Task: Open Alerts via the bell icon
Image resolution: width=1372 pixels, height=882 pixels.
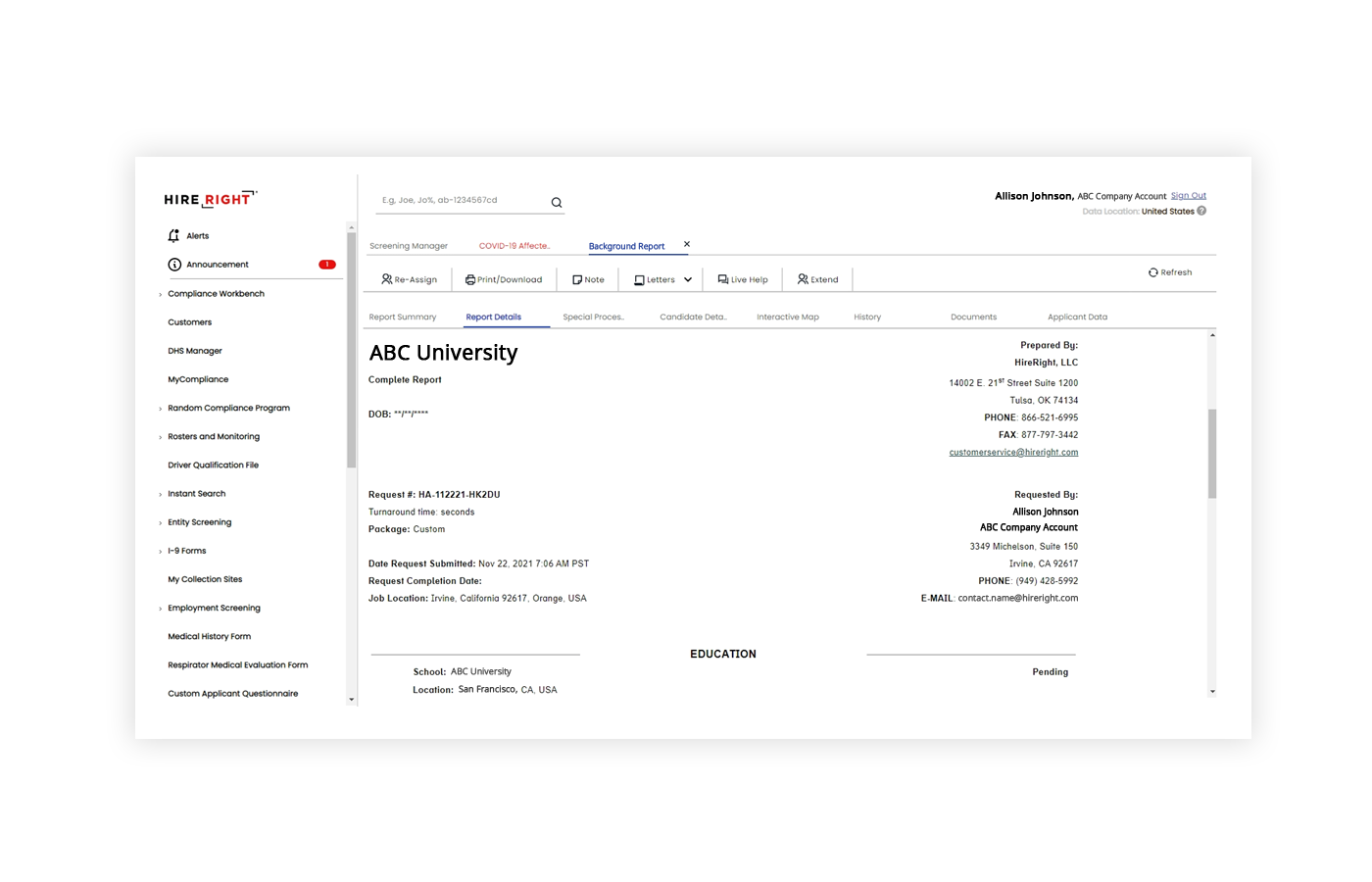Action: click(x=172, y=235)
